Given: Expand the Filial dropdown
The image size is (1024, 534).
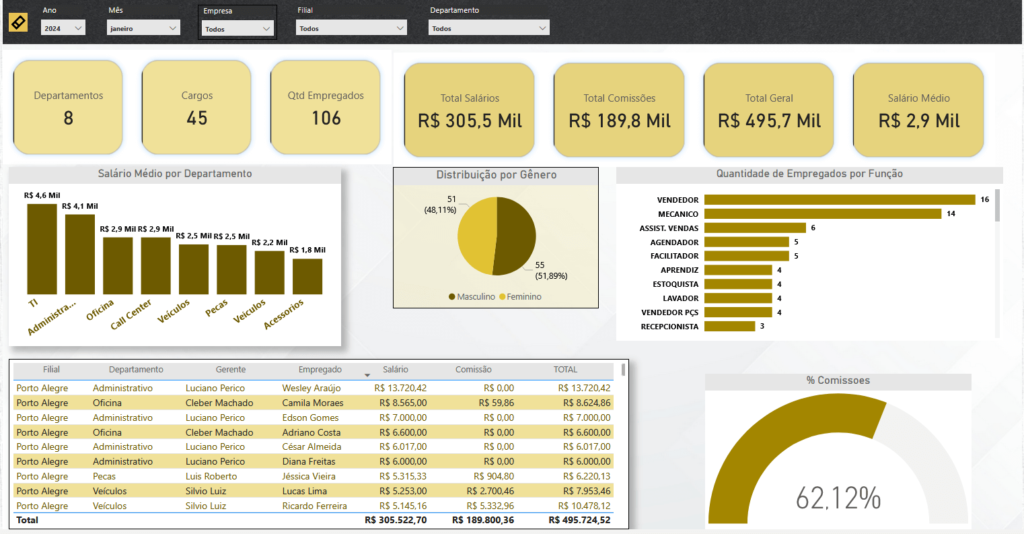Looking at the screenshot, I should pos(351,28).
